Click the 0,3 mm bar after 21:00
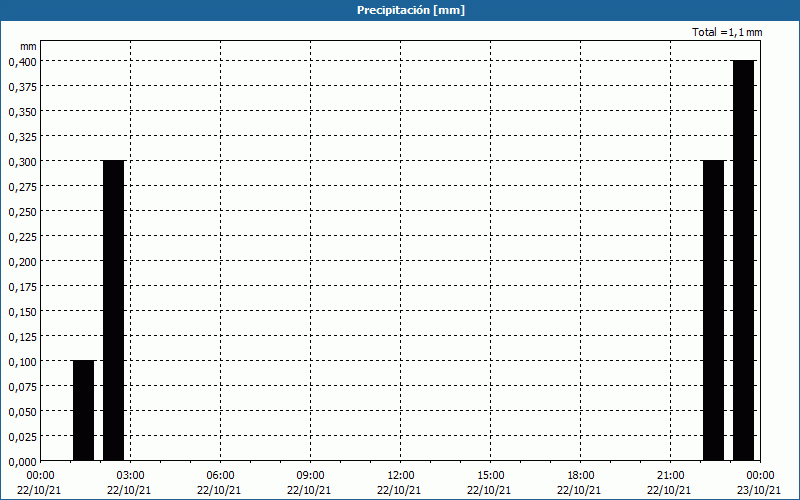Screen dimensions: 800x500 713,311
